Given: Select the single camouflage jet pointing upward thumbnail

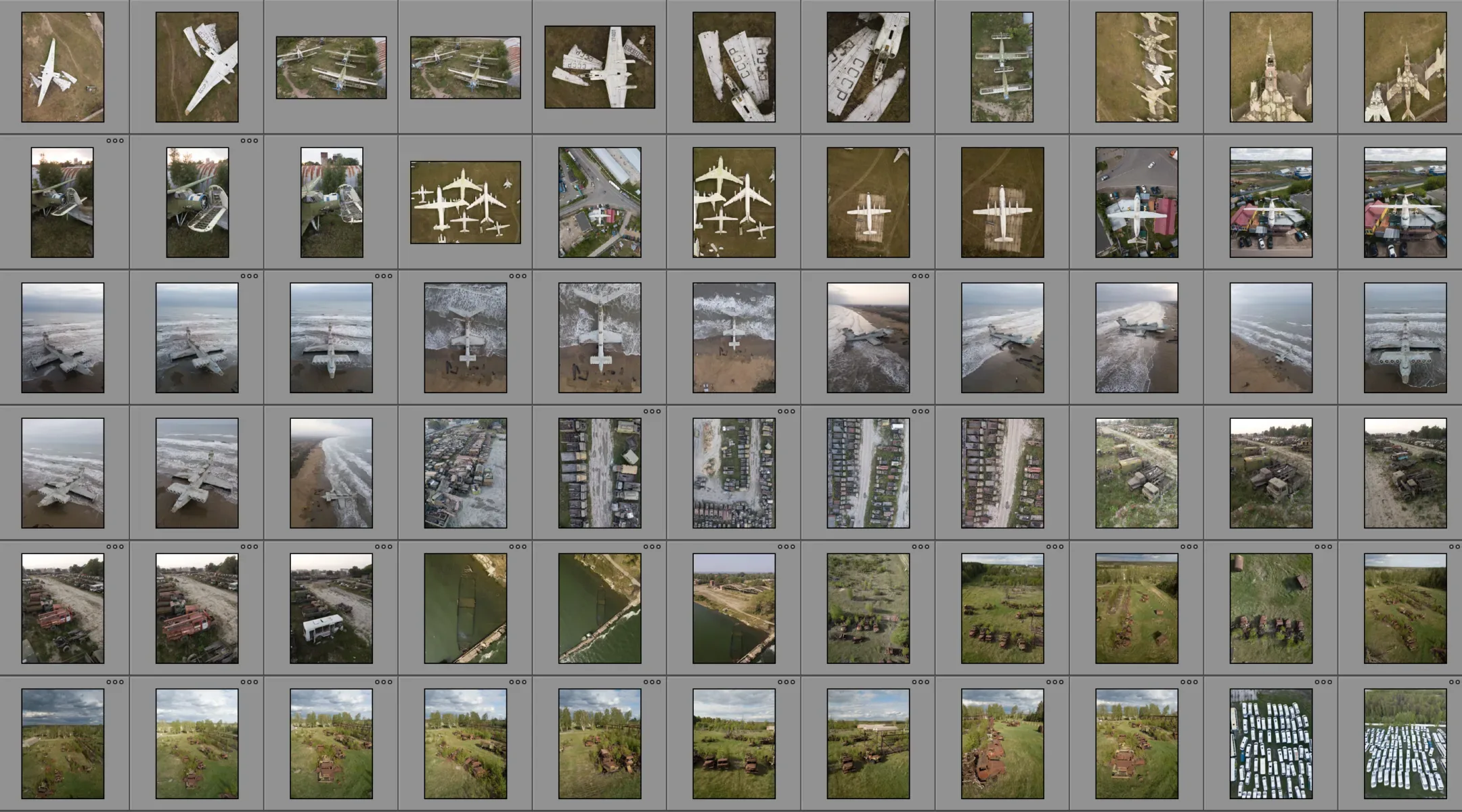Looking at the screenshot, I should coord(1270,67).
